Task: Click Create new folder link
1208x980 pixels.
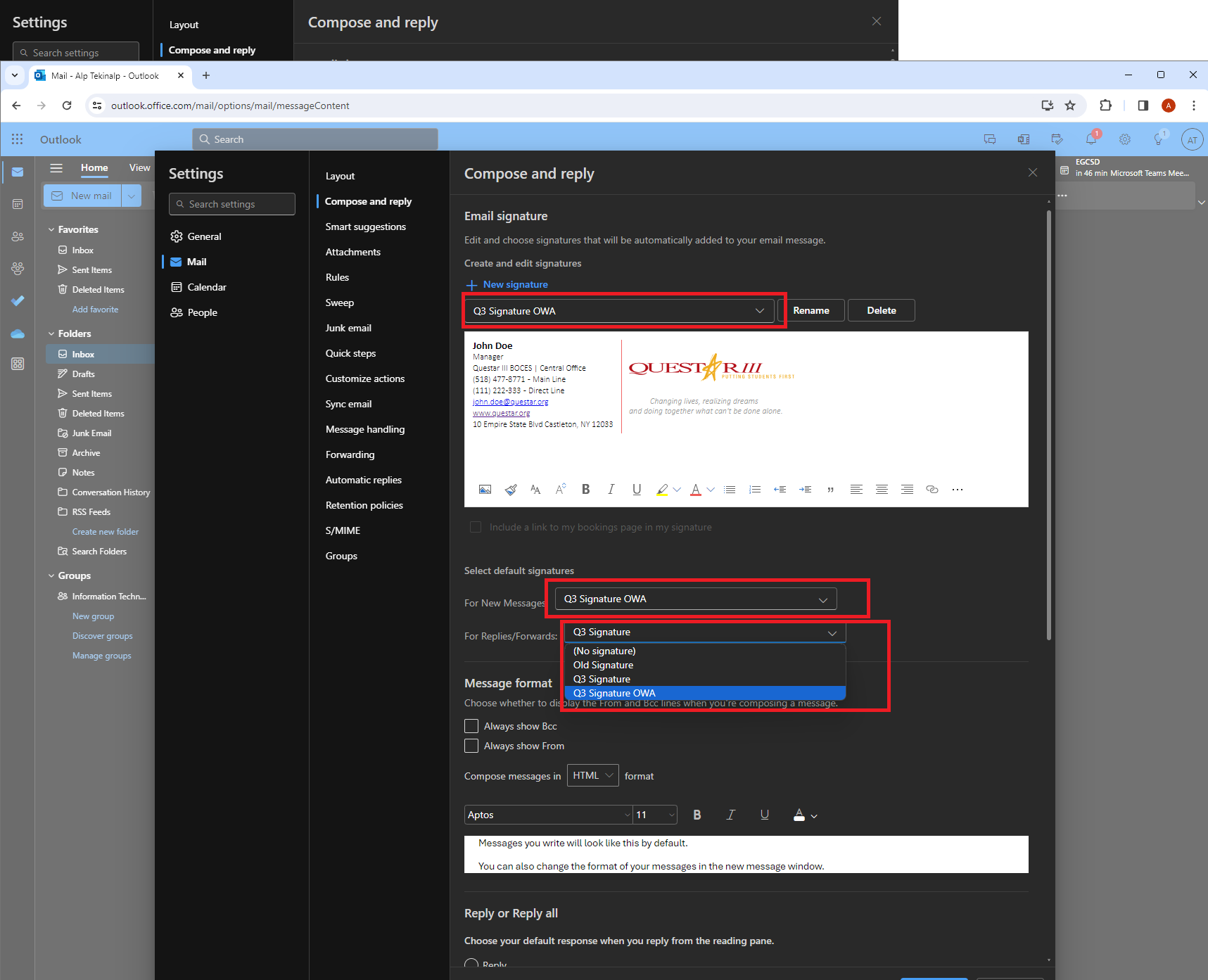Action: [106, 532]
